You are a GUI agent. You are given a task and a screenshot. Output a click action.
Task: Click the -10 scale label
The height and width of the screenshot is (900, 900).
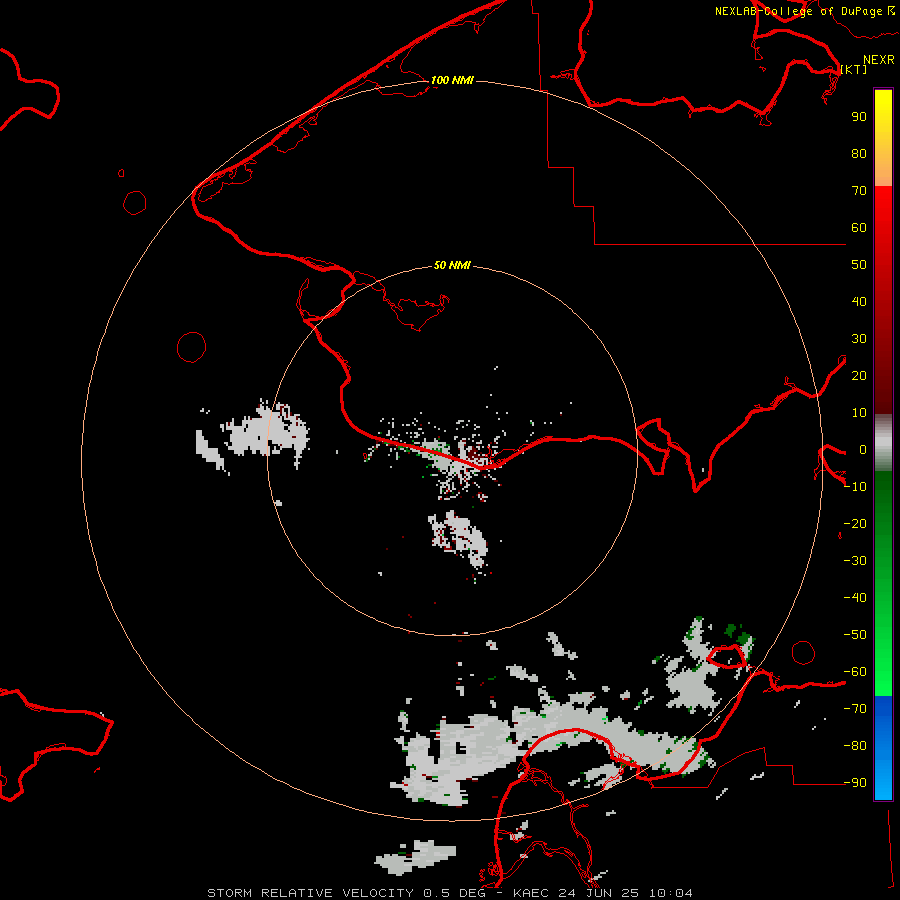855,487
